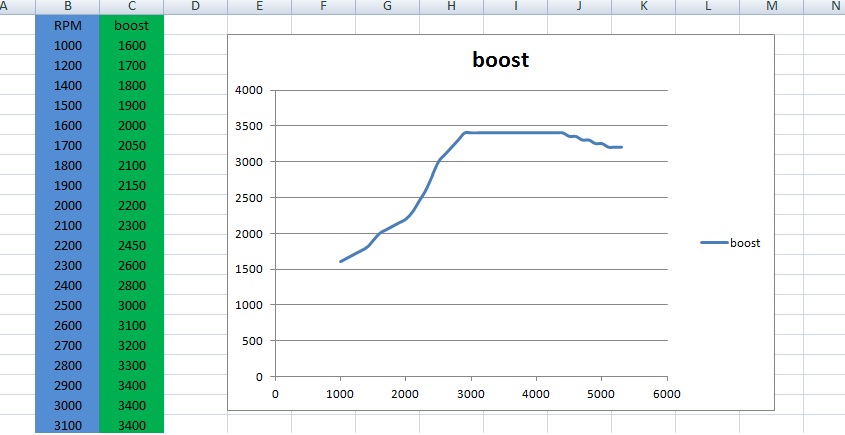Select column F header
The width and height of the screenshot is (845, 435).
(x=323, y=6)
